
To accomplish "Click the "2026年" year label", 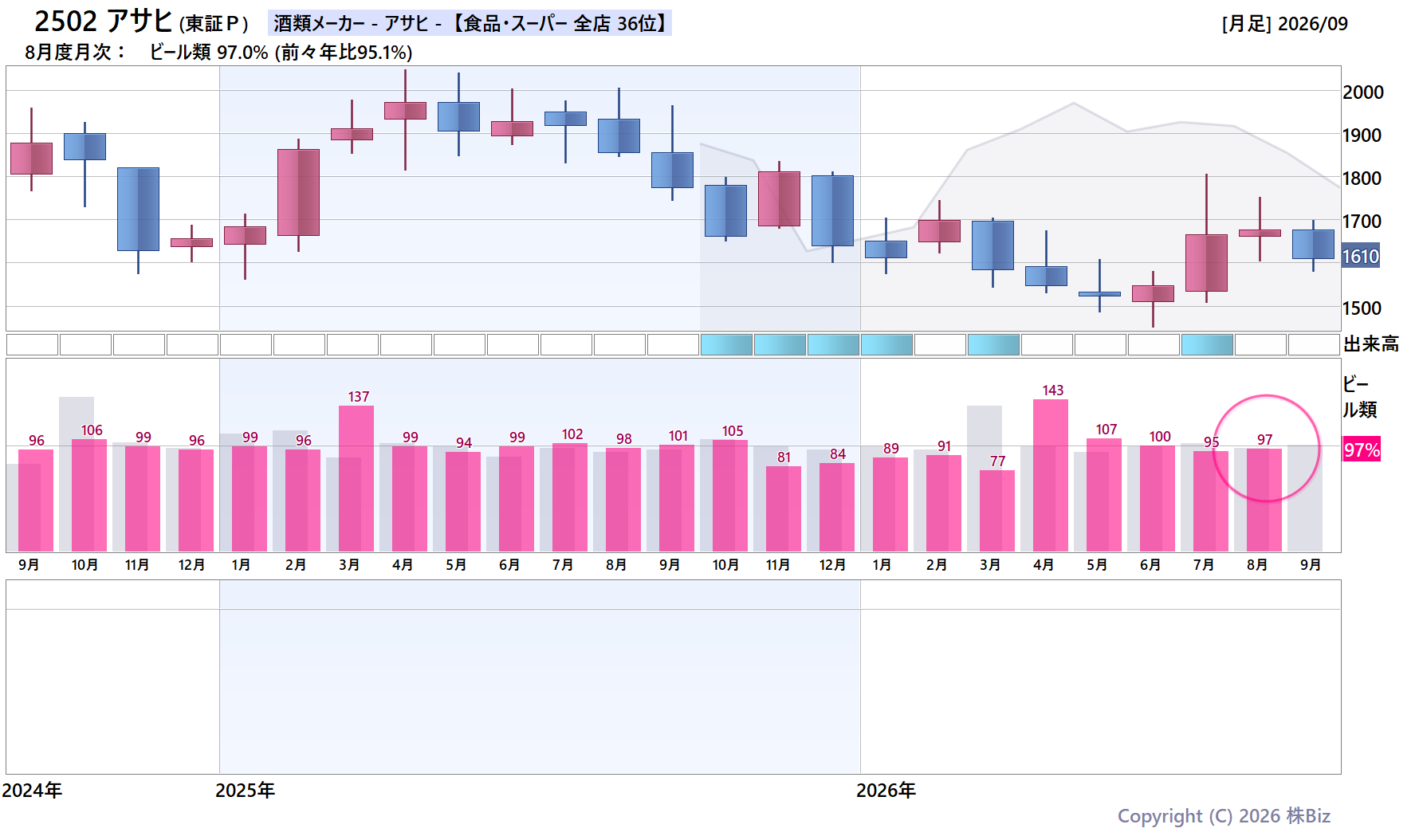I will [886, 791].
